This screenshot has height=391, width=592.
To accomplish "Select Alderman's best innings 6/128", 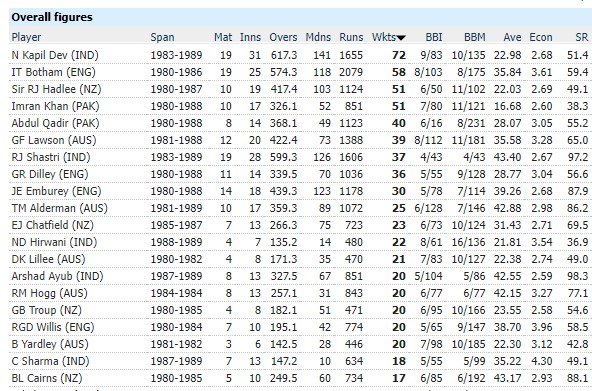I will tap(429, 208).
